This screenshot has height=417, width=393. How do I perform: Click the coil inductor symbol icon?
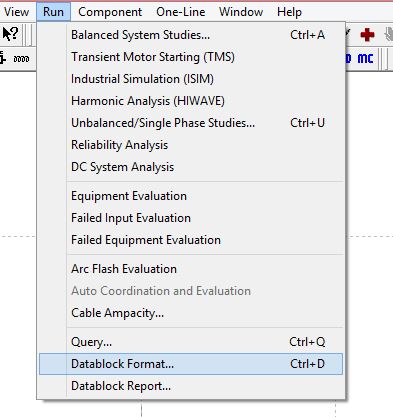pyautogui.click(x=21, y=59)
